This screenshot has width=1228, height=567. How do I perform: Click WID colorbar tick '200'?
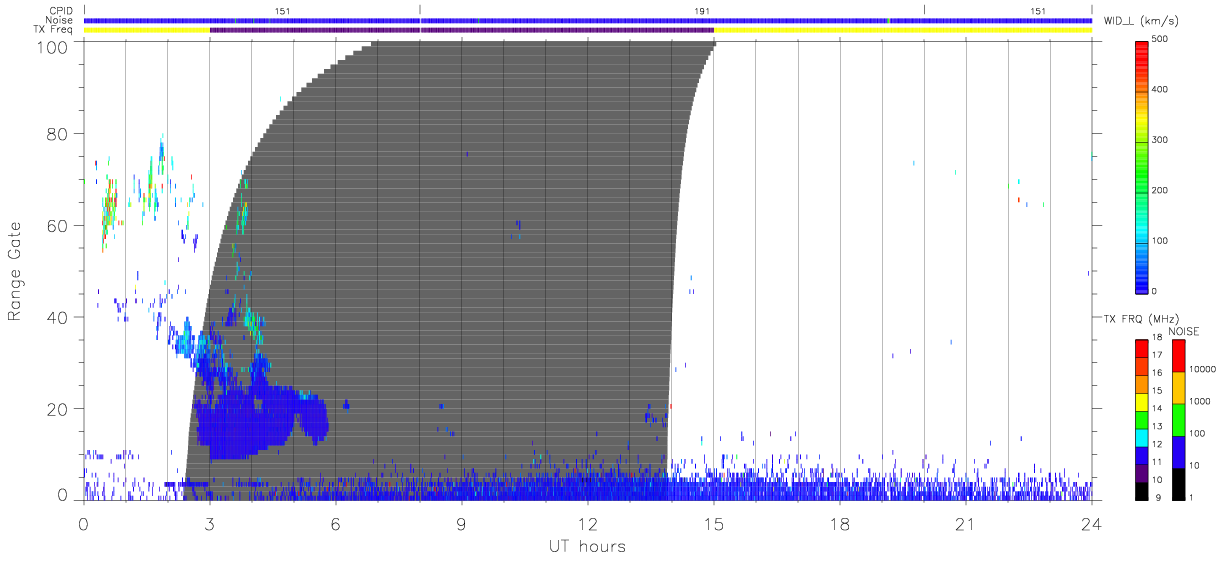(x=1160, y=190)
